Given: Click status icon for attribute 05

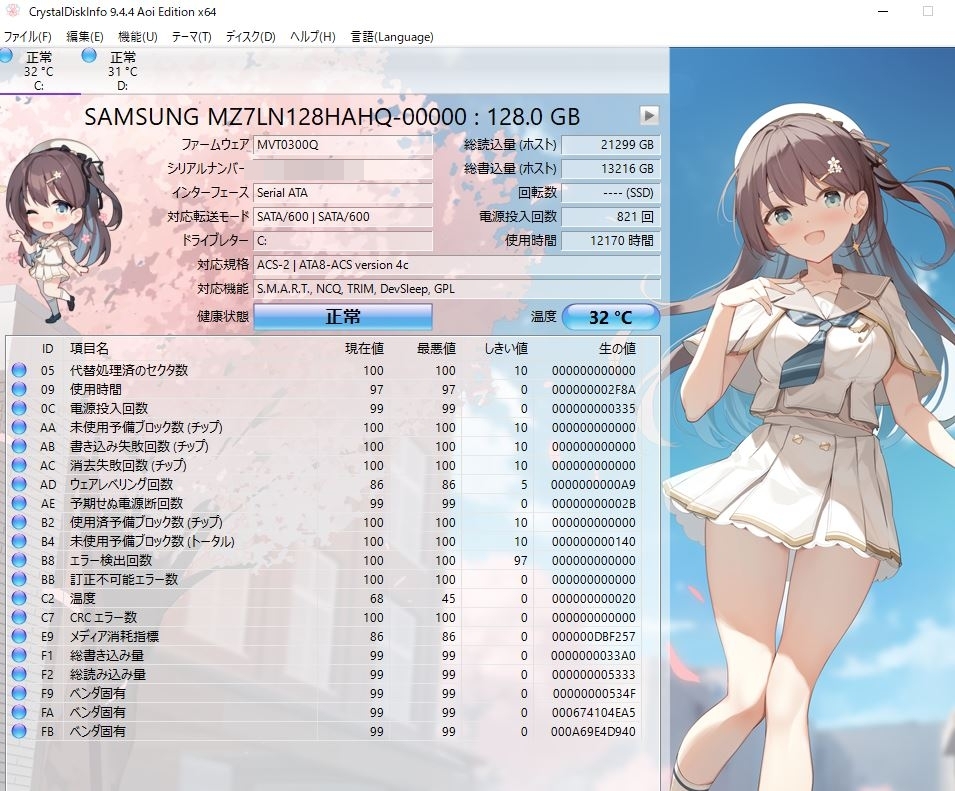Looking at the screenshot, I should pyautogui.click(x=19, y=370).
